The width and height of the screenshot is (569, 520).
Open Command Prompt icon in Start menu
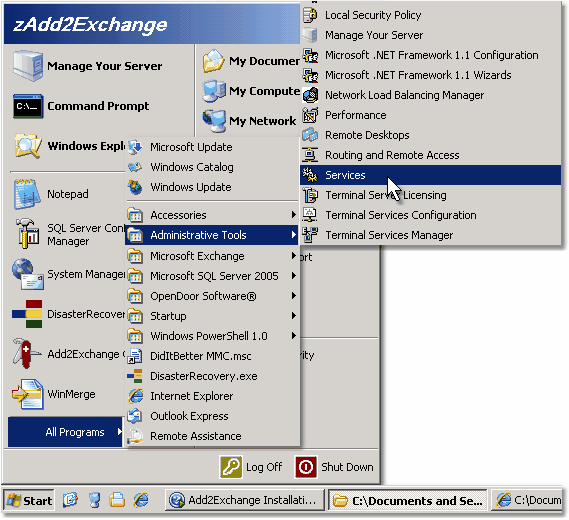tap(28, 106)
